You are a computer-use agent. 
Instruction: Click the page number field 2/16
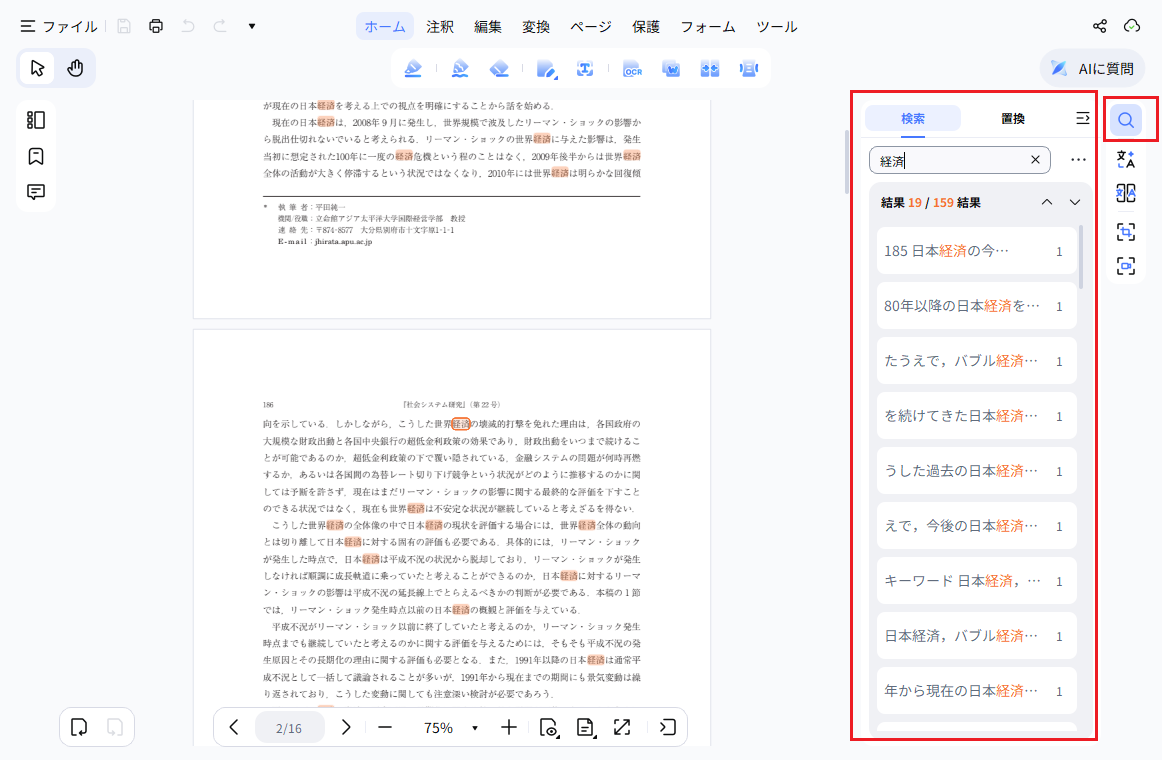tap(289, 728)
